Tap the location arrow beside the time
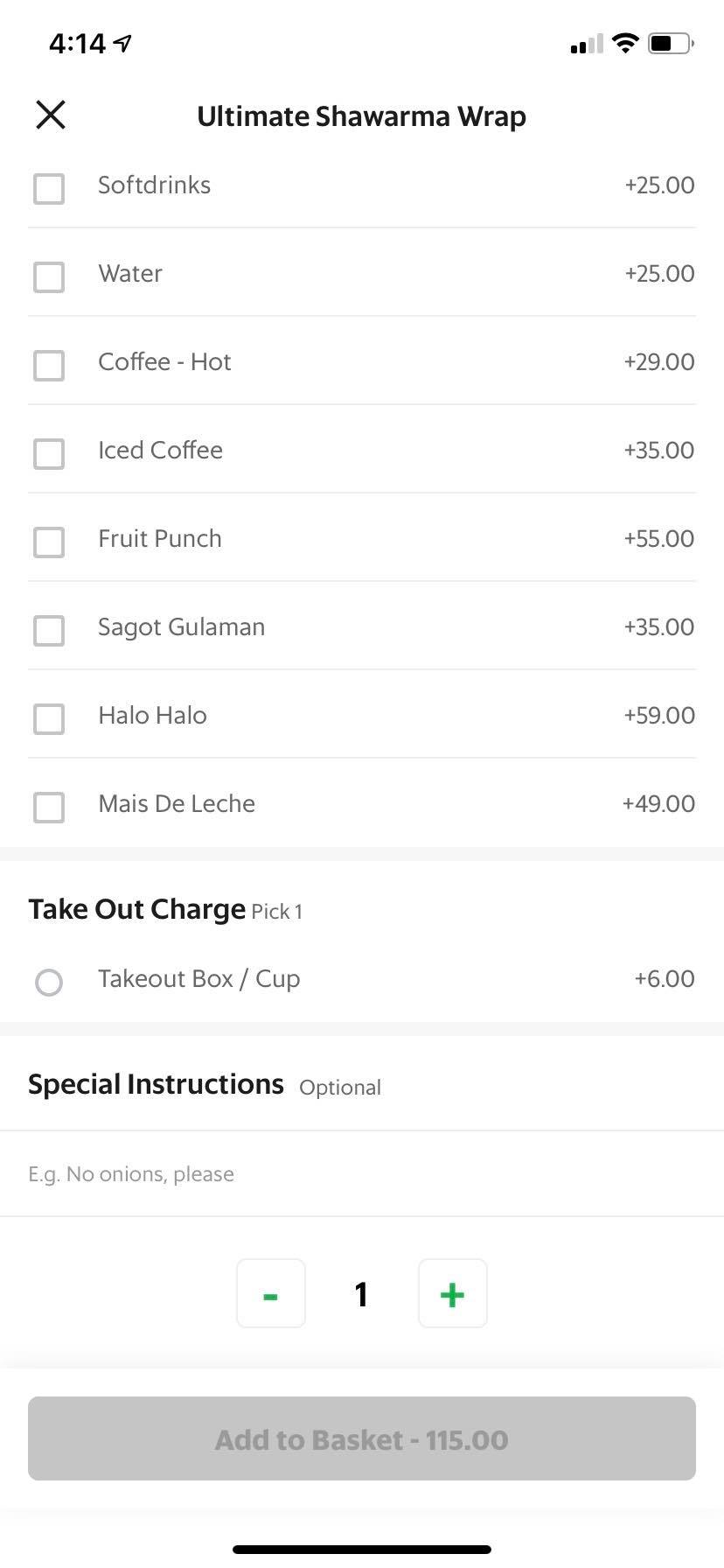The width and height of the screenshot is (724, 1568). 123,43
